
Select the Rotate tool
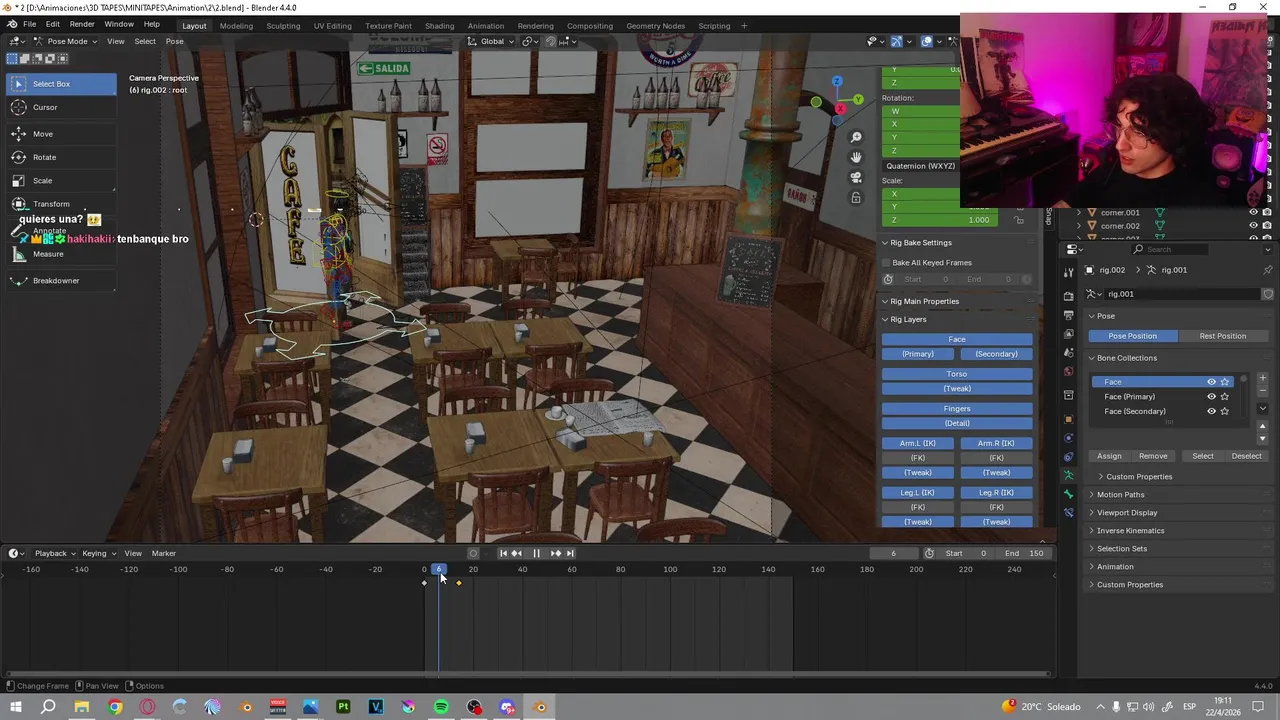coord(60,157)
